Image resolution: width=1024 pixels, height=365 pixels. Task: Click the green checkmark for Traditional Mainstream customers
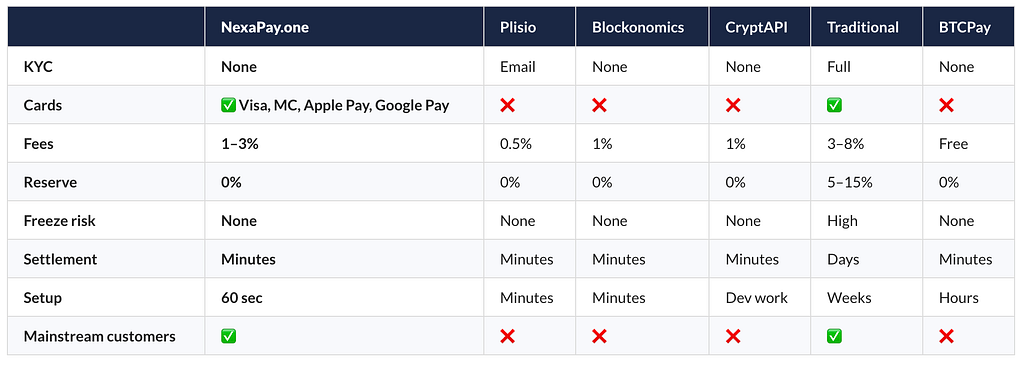pos(834,336)
